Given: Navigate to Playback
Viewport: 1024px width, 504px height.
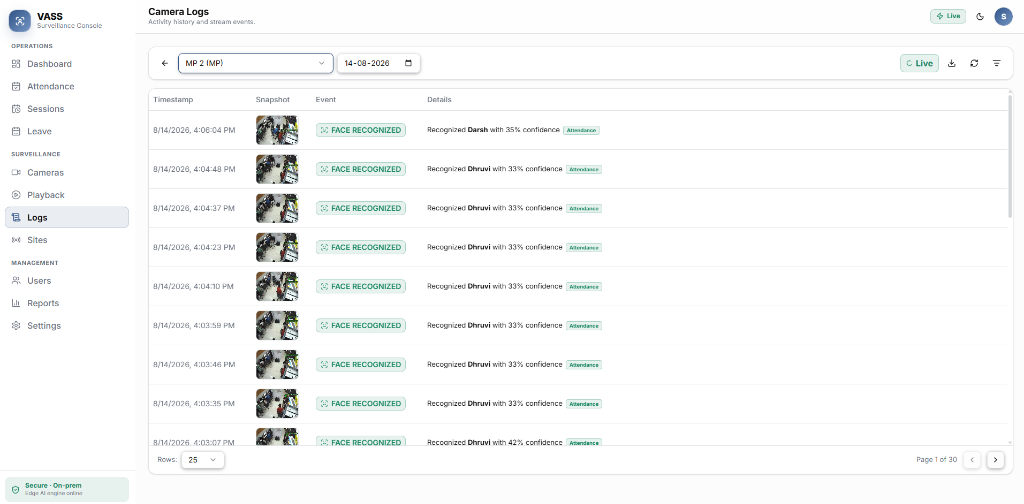Looking at the screenshot, I should coord(67,195).
